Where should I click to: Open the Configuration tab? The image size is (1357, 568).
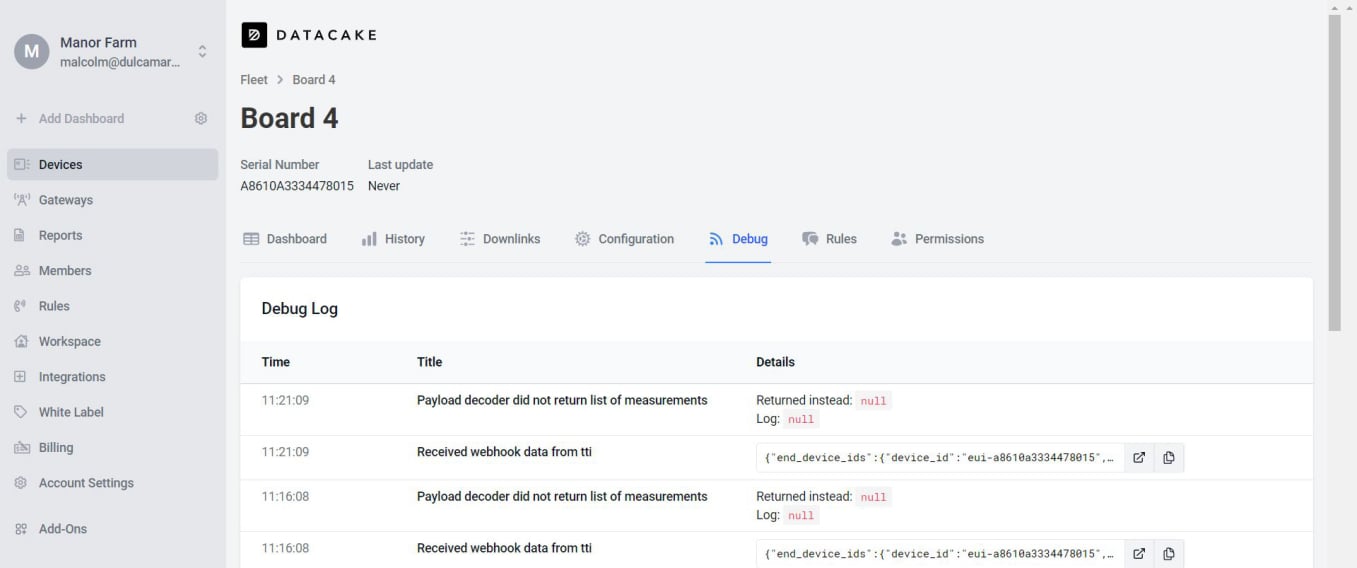(x=624, y=239)
